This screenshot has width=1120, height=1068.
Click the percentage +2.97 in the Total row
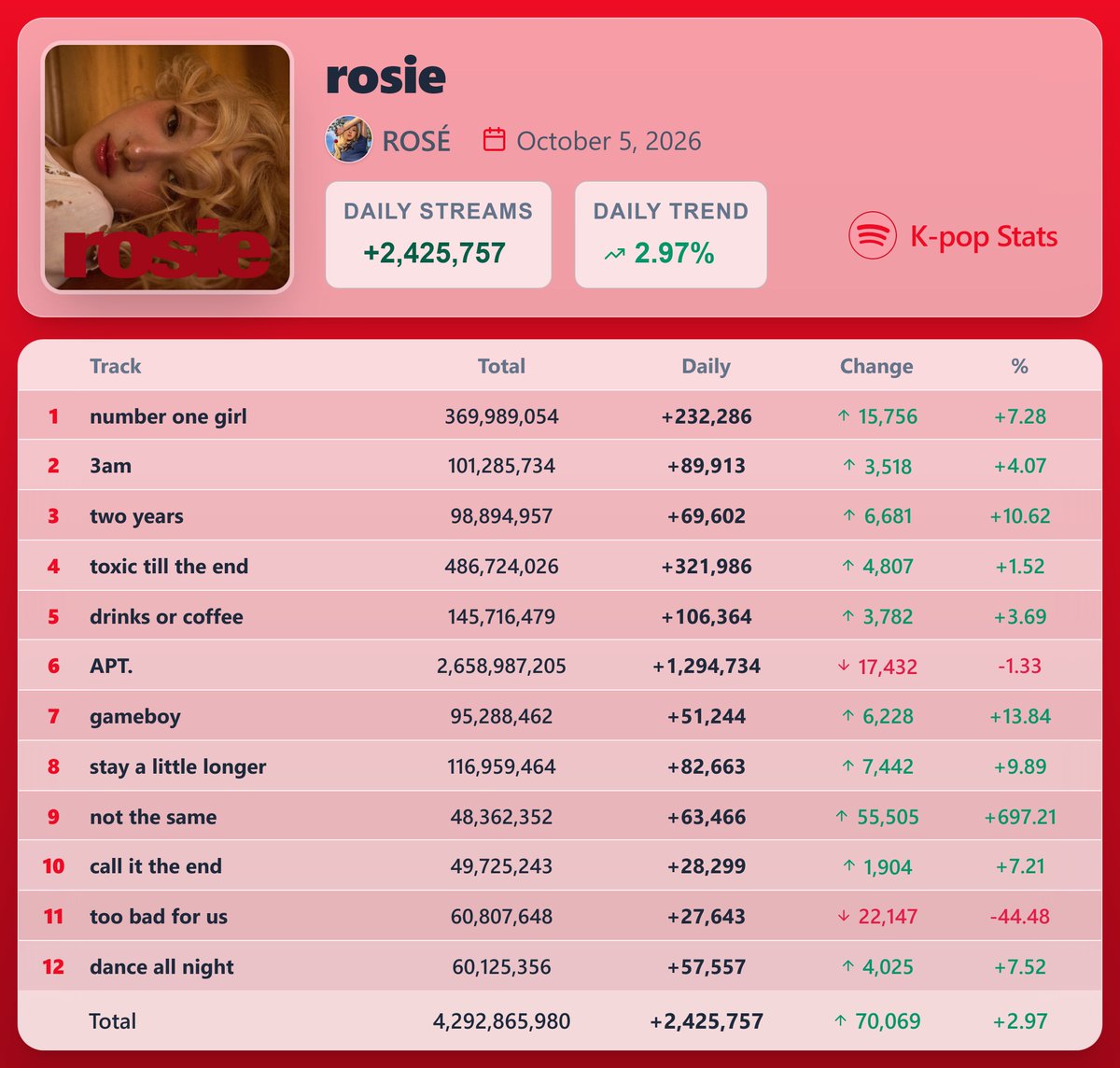(x=1020, y=1021)
